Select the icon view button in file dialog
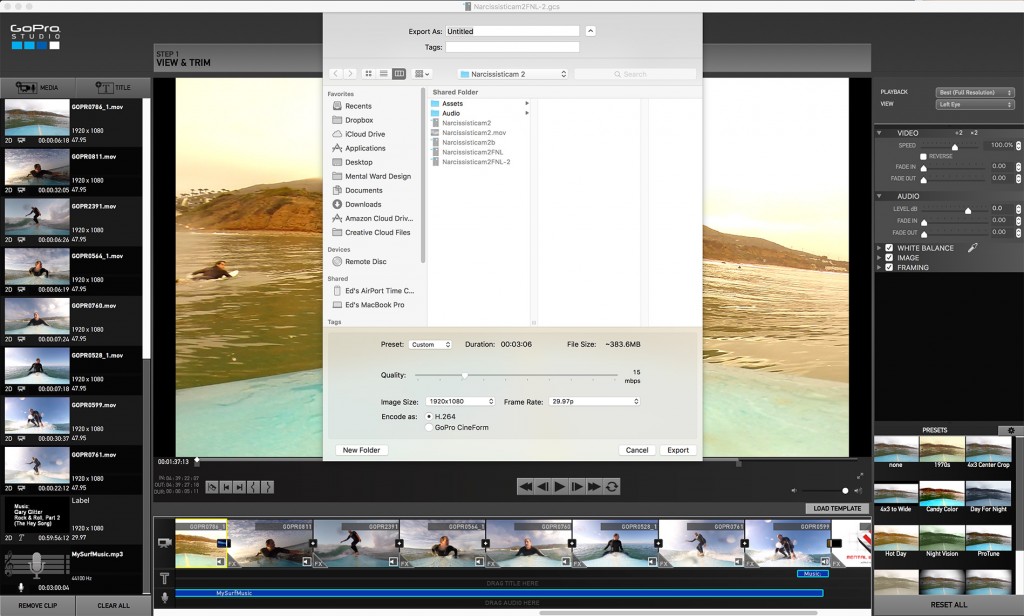 coord(368,74)
